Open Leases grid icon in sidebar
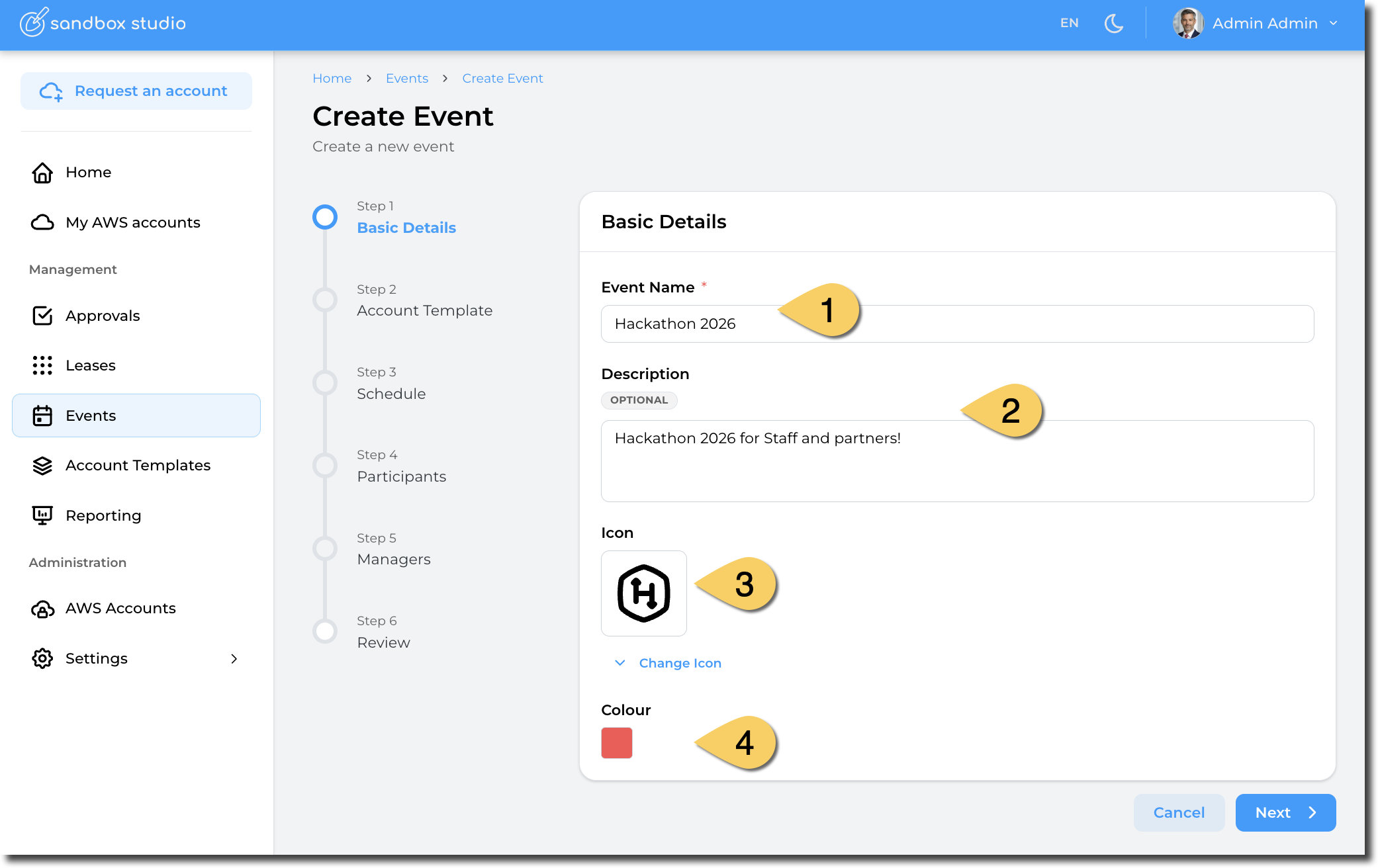Image resolution: width=1378 pixels, height=868 pixels. pyautogui.click(x=42, y=366)
